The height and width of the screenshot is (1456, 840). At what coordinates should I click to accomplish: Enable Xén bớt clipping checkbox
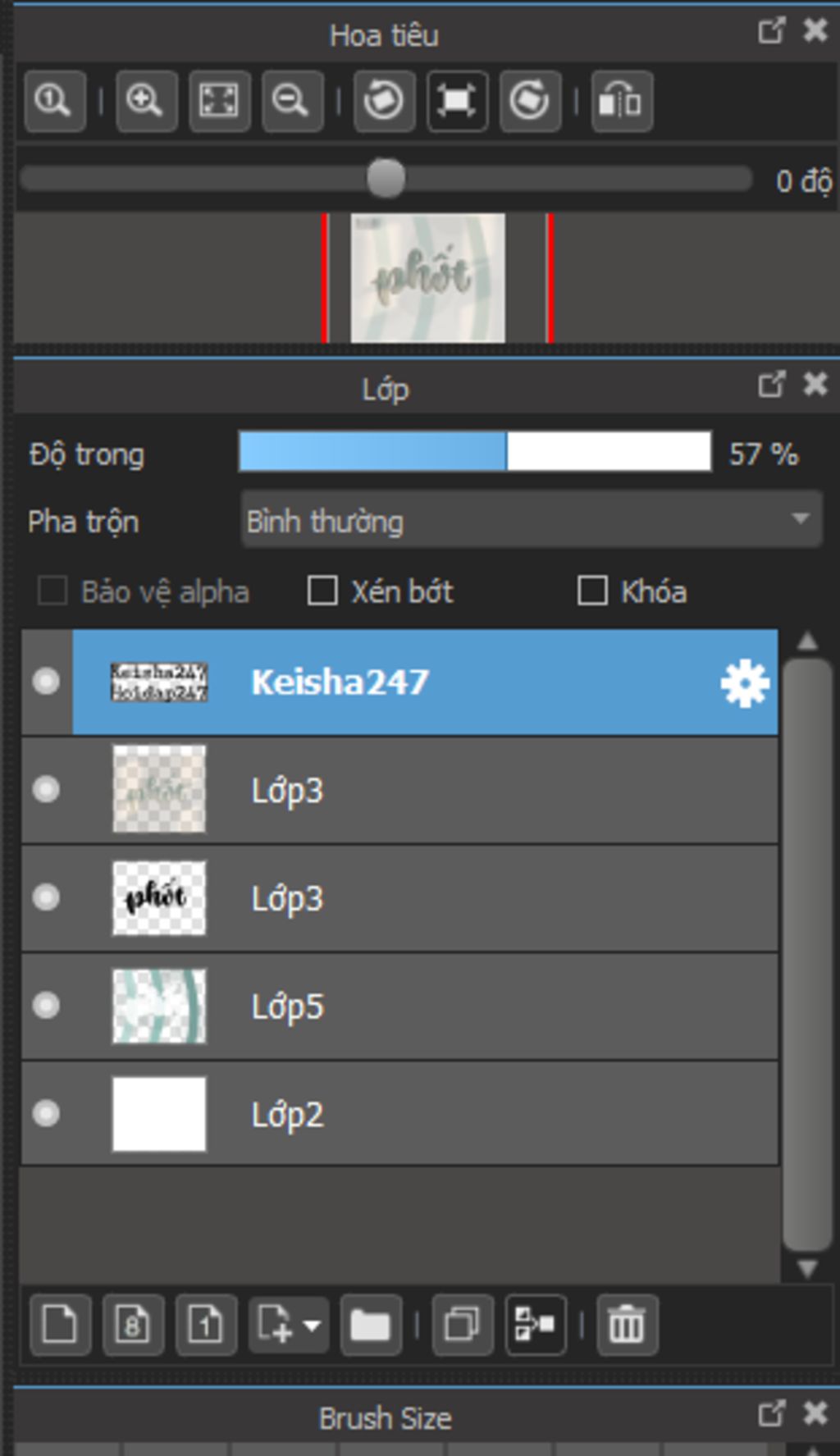pos(322,591)
